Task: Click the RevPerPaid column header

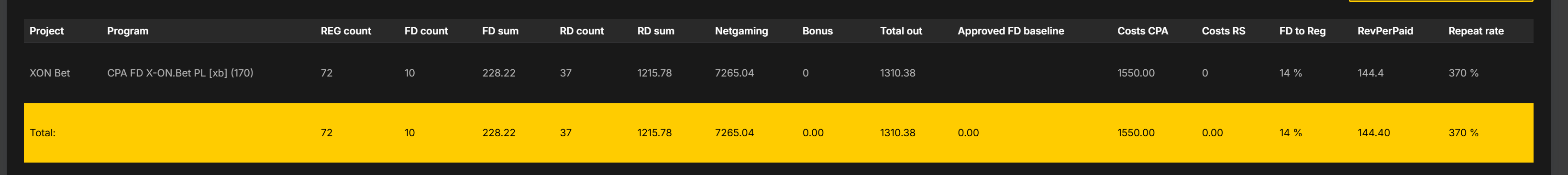Action: [x=1385, y=31]
